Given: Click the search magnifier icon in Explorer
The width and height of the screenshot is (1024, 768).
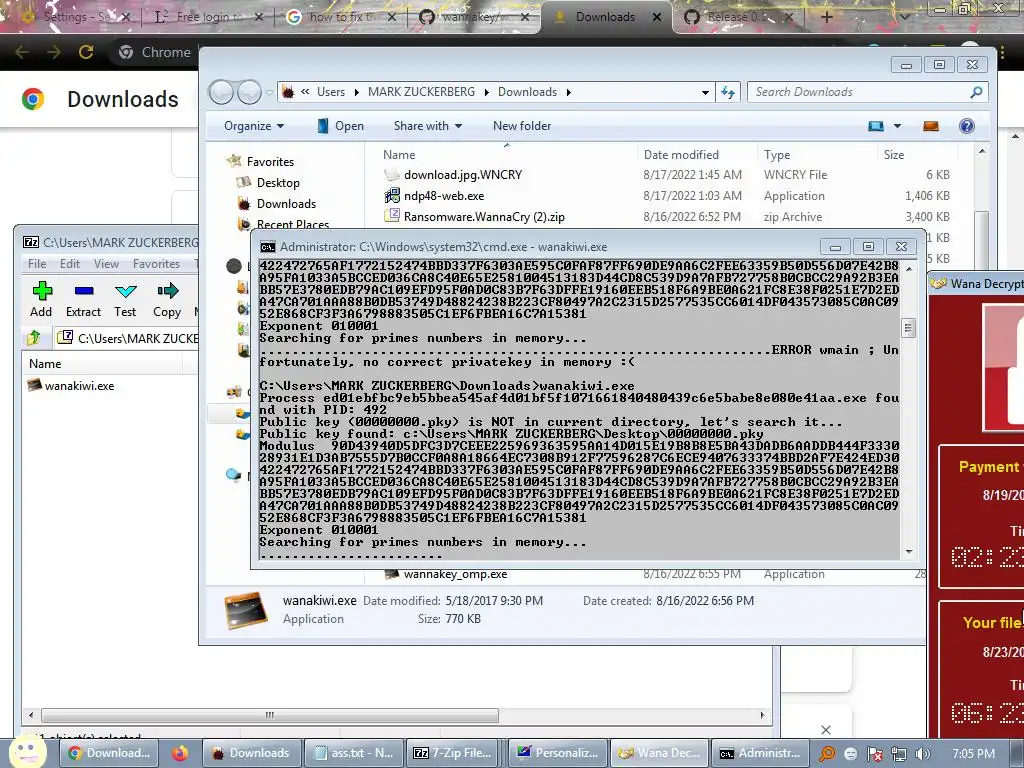Looking at the screenshot, I should [976, 92].
